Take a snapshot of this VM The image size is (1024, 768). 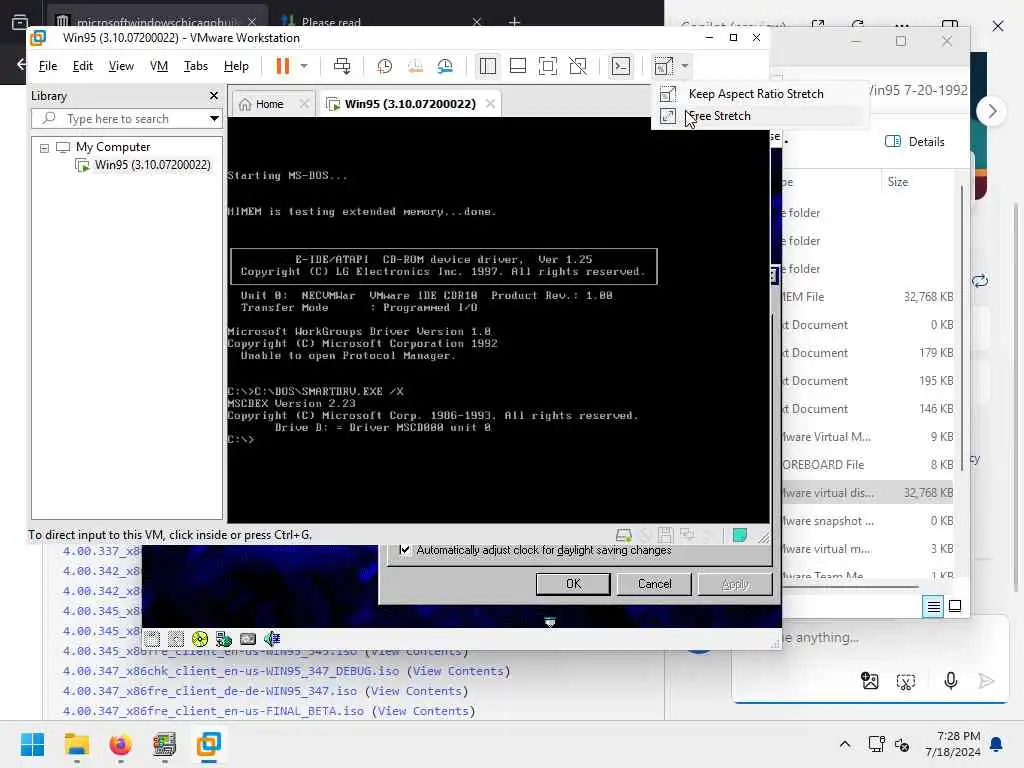(384, 66)
